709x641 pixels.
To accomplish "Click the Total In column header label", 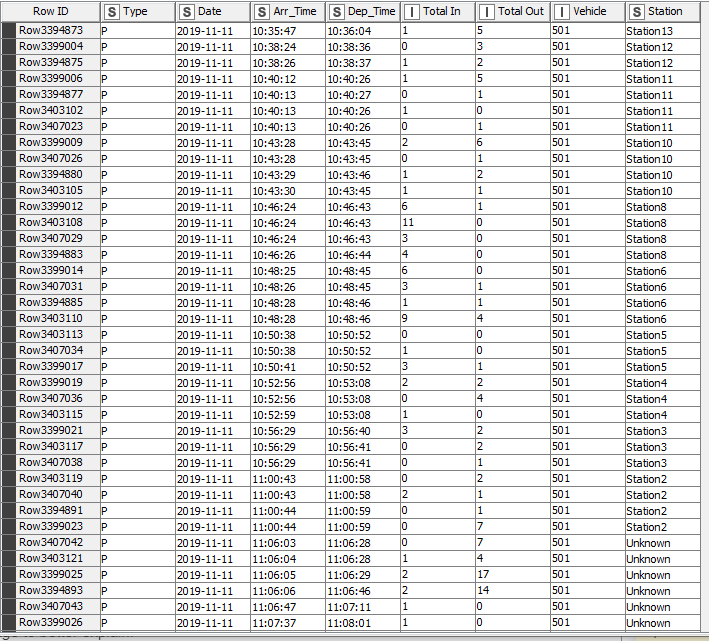I will pyautogui.click(x=442, y=11).
